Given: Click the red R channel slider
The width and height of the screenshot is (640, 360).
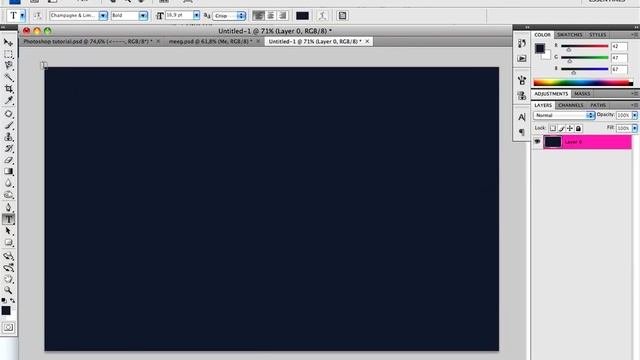Looking at the screenshot, I should click(584, 47).
